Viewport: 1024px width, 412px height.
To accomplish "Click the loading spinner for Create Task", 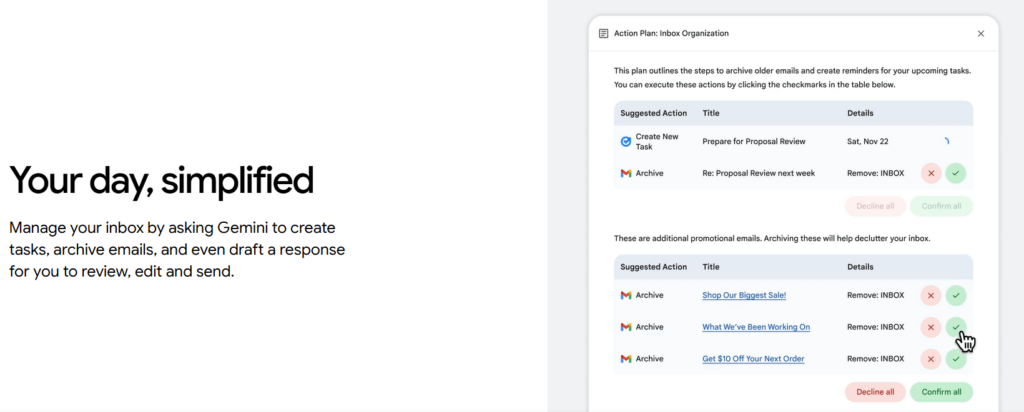I will coord(945,142).
